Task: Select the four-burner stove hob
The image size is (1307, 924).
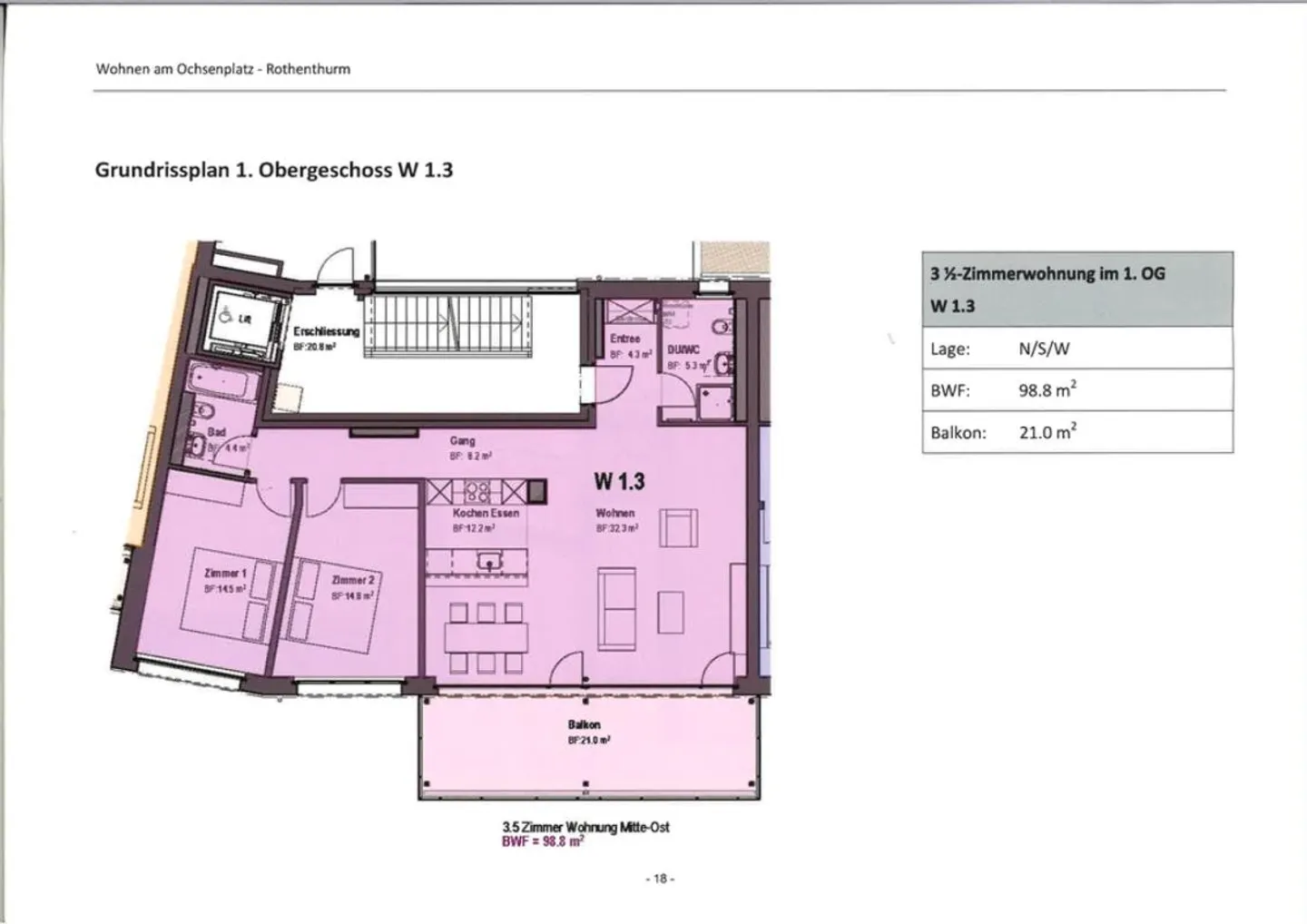Action: (x=478, y=492)
